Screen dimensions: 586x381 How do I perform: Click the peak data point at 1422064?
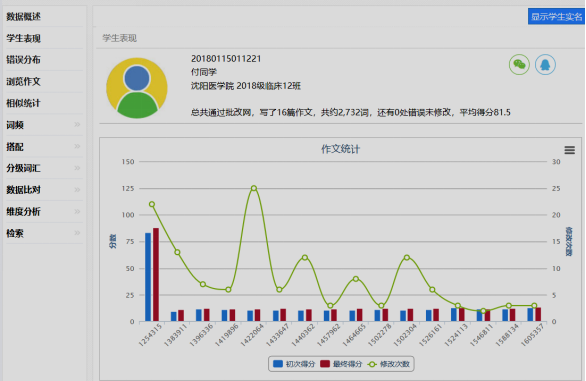pos(254,188)
